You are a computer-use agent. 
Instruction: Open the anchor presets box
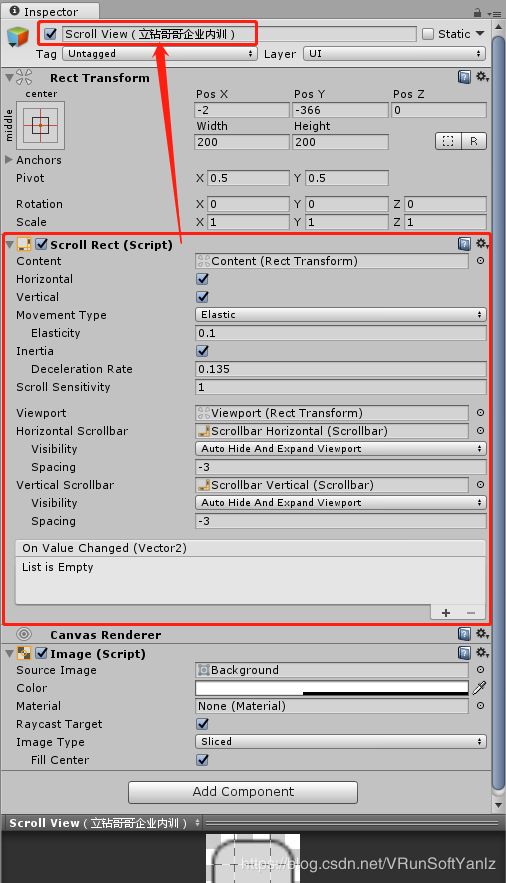click(41, 125)
